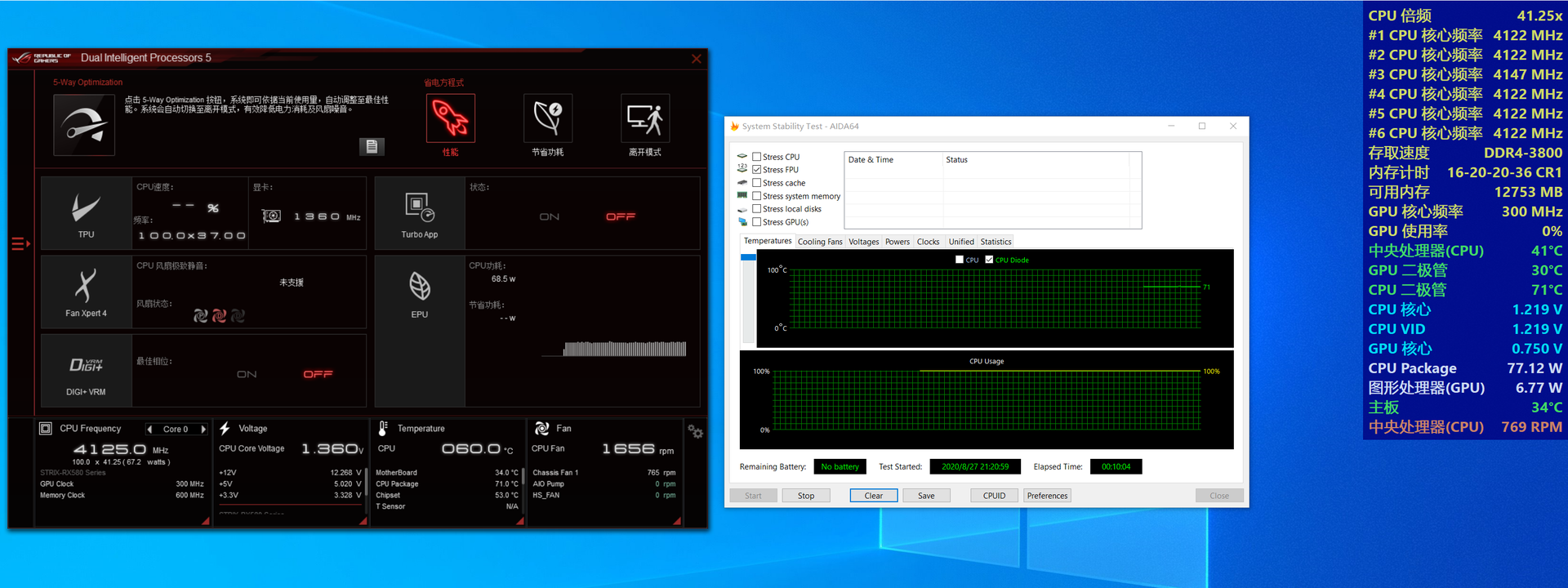This screenshot has height=588, width=1568.
Task: Expand the Voltage panel red corner
Action: pyautogui.click(x=363, y=520)
